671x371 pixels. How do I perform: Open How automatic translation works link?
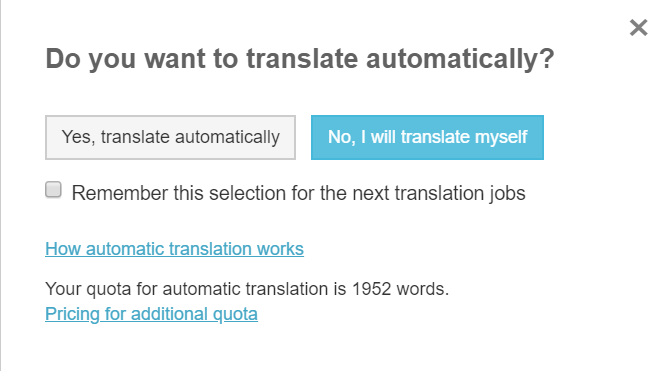175,249
